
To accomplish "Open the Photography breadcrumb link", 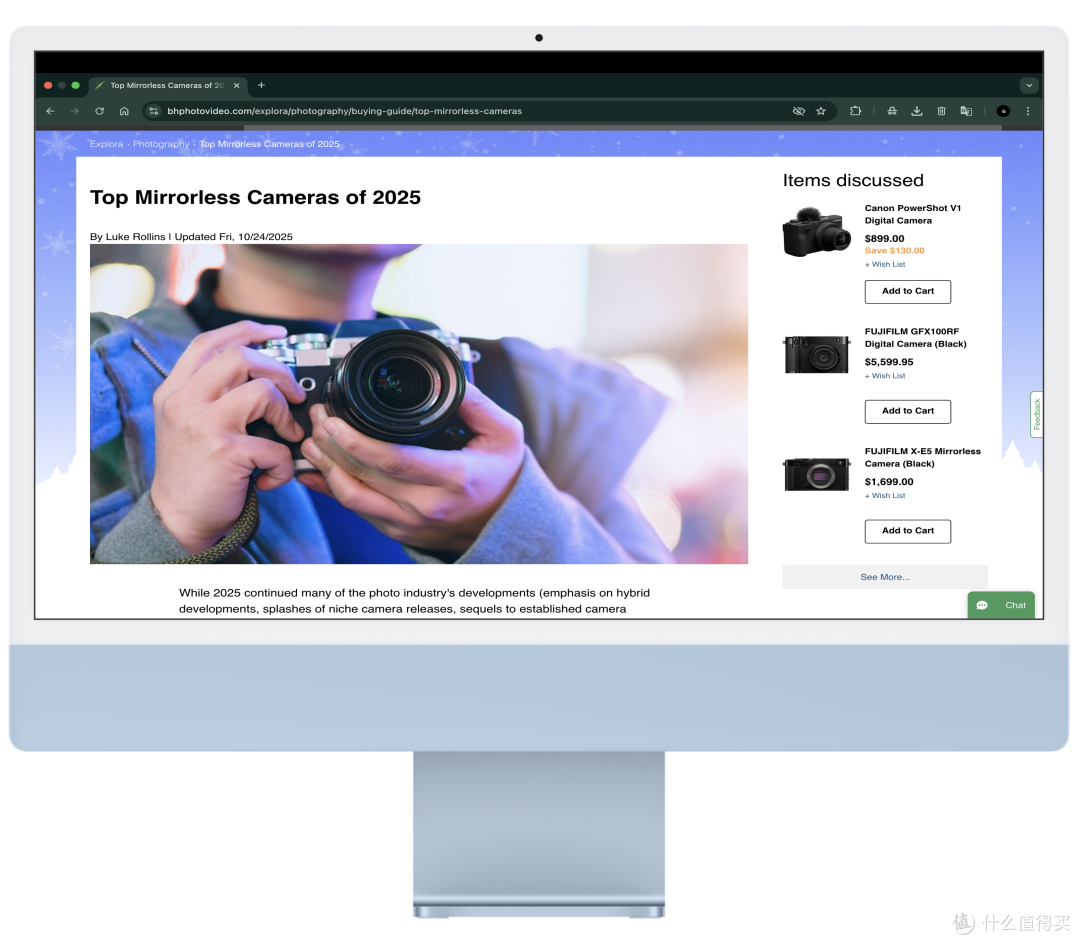I will pos(161,144).
